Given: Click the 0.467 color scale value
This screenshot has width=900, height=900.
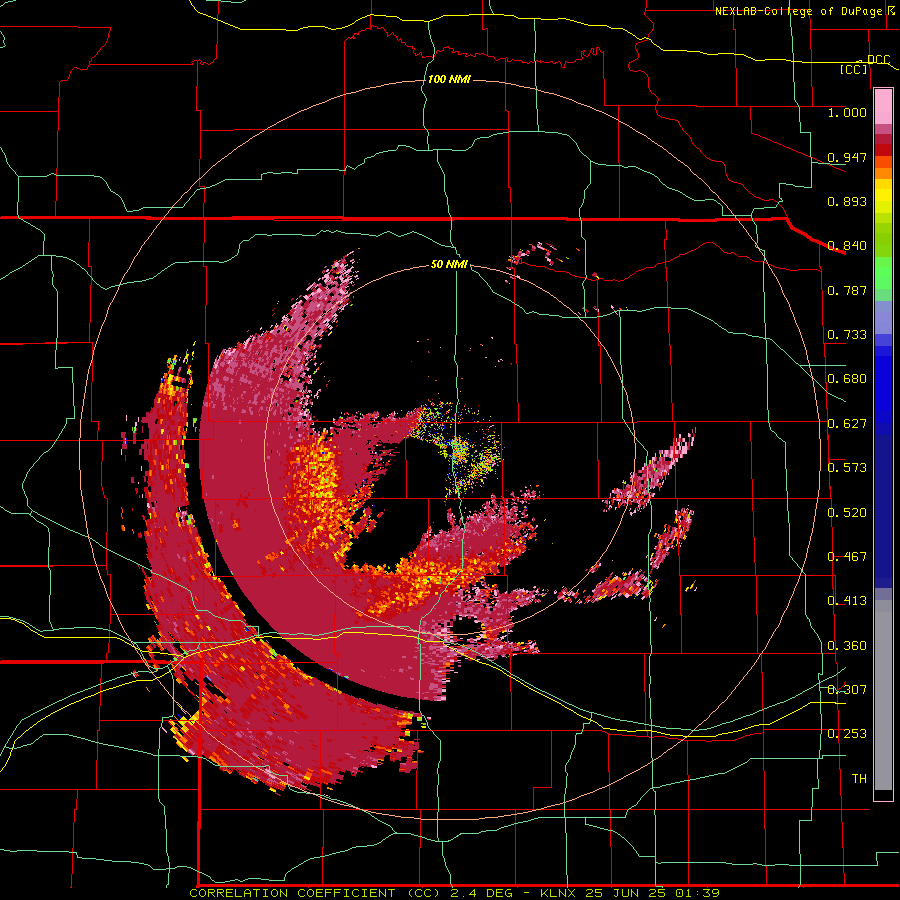Looking at the screenshot, I should (847, 557).
